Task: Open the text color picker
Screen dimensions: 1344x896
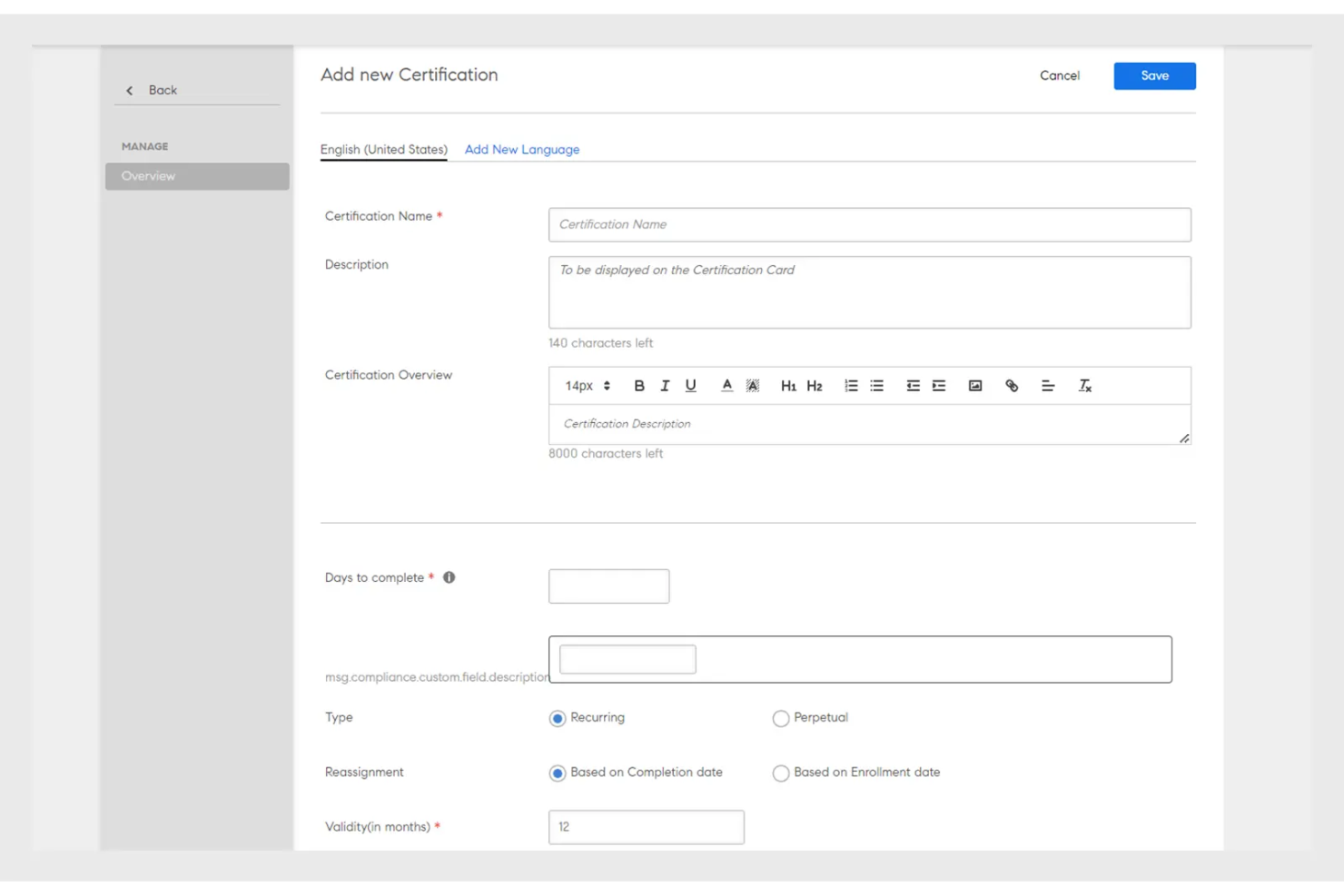Action: 726,385
